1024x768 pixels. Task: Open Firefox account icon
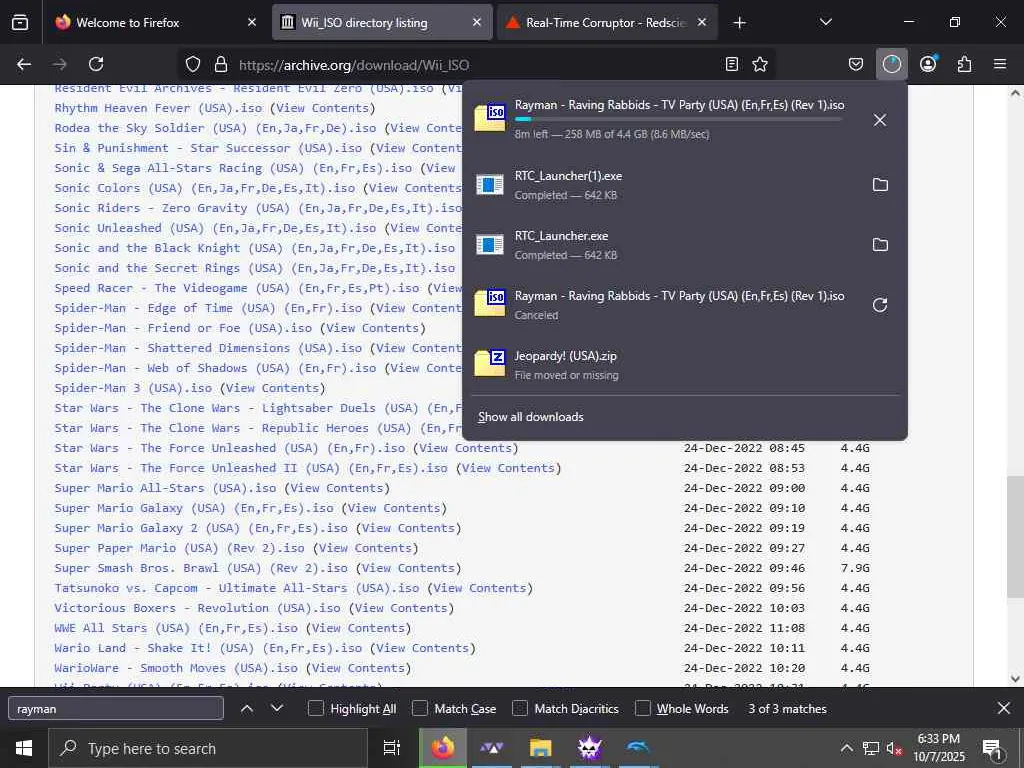tap(928, 64)
